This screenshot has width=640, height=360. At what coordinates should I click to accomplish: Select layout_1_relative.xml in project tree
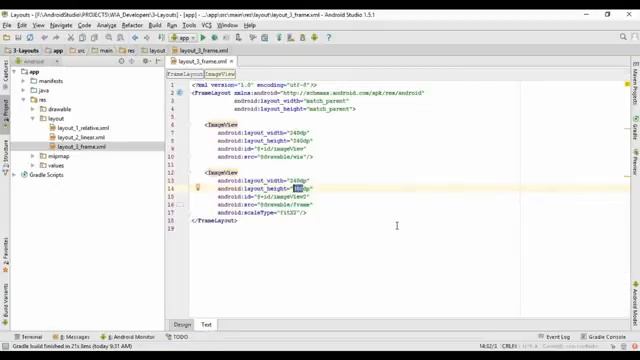point(83,128)
